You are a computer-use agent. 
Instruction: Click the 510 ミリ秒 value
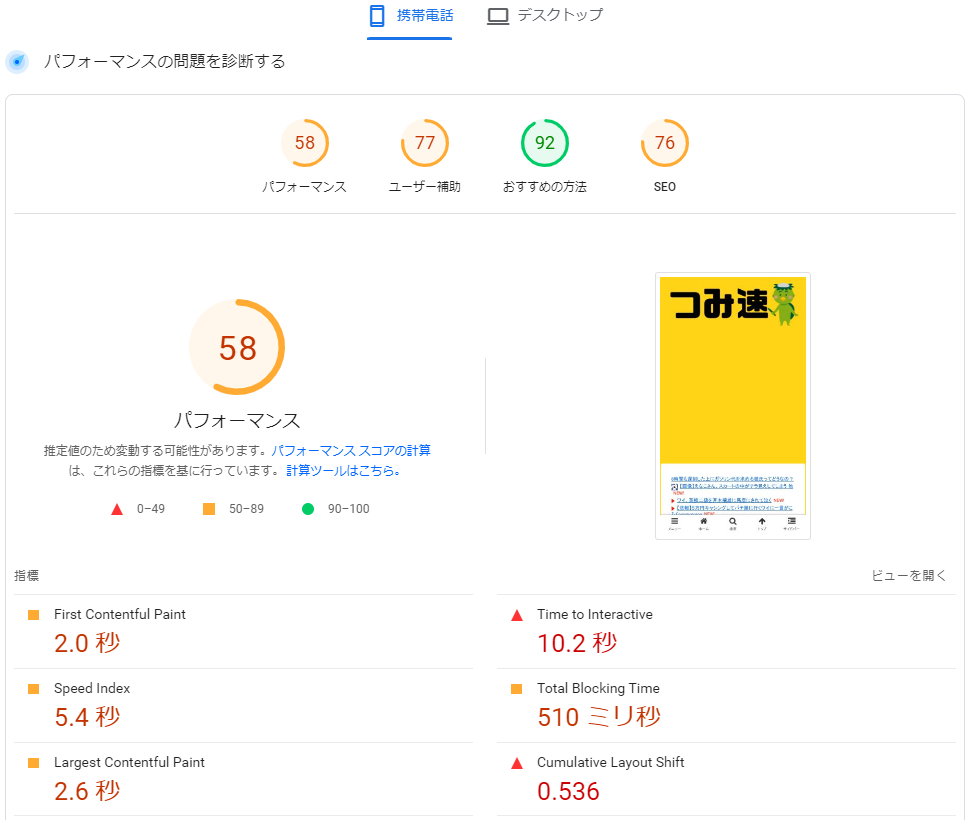click(x=599, y=717)
